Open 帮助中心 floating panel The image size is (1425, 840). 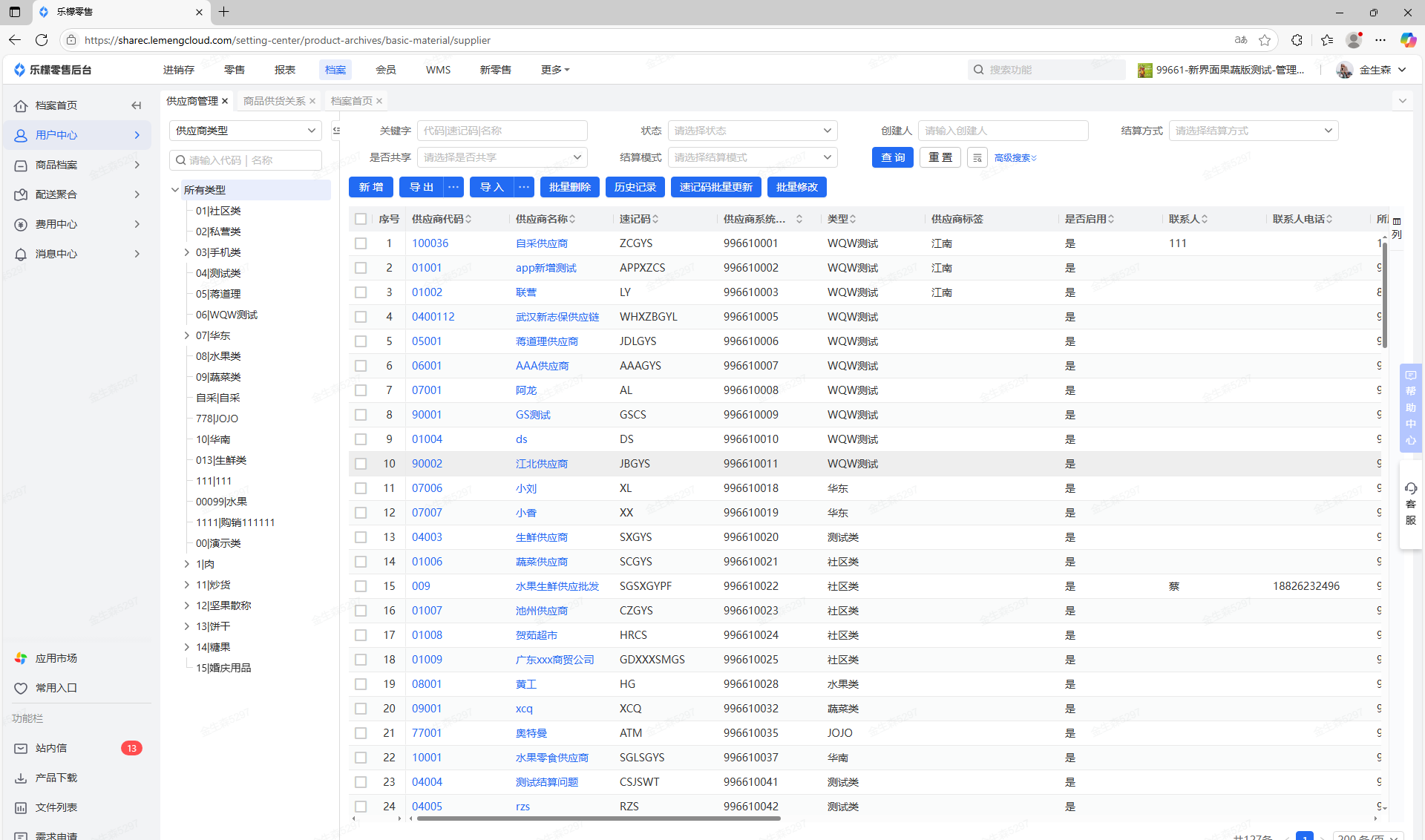point(1411,407)
